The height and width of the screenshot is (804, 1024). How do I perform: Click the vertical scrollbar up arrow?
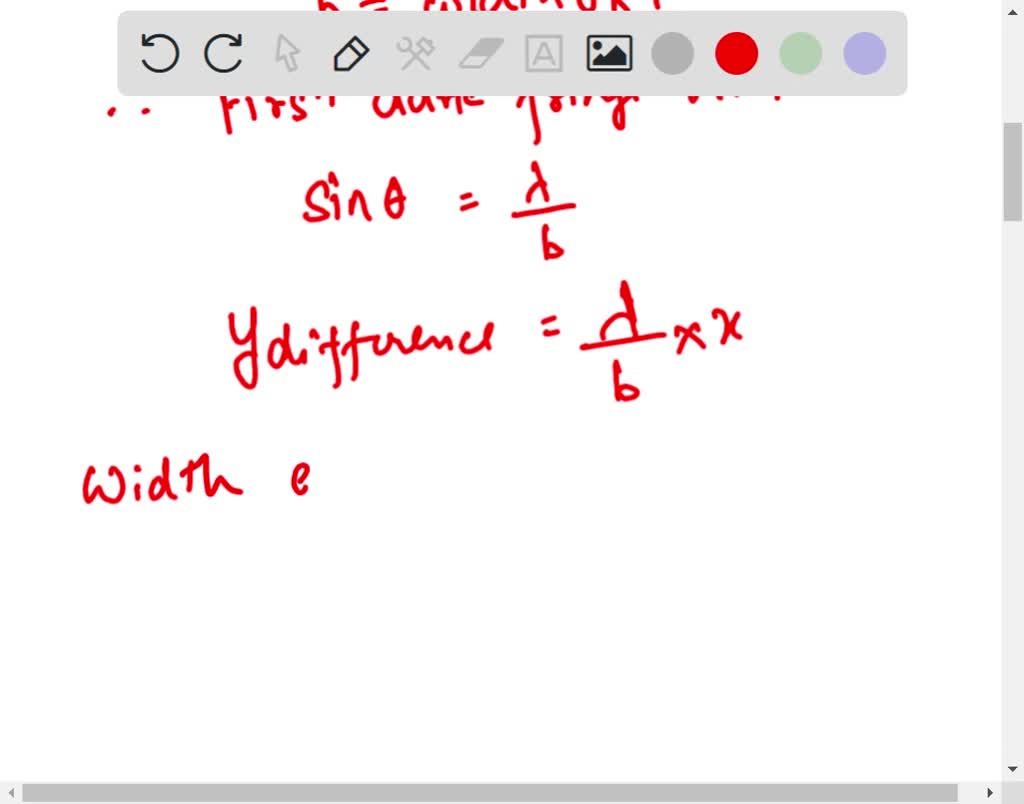[1012, 11]
